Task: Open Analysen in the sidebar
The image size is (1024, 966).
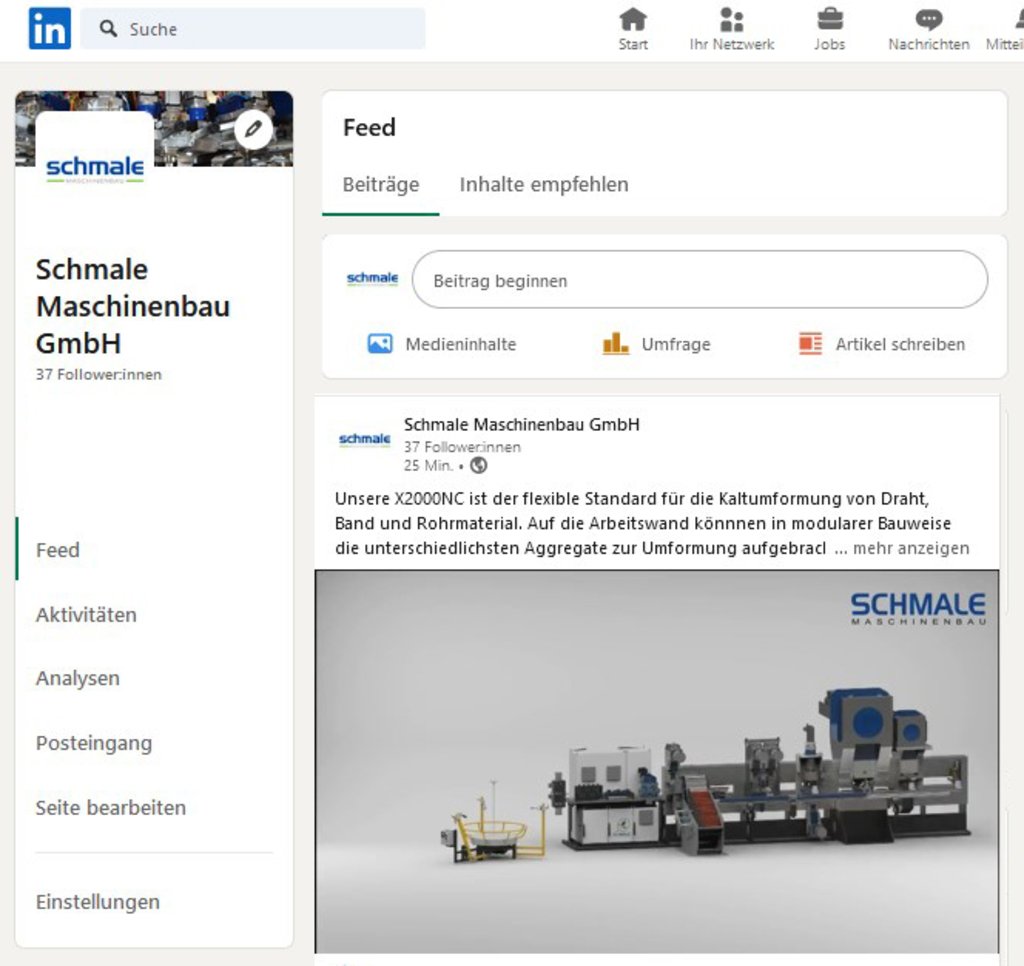Action: click(78, 679)
